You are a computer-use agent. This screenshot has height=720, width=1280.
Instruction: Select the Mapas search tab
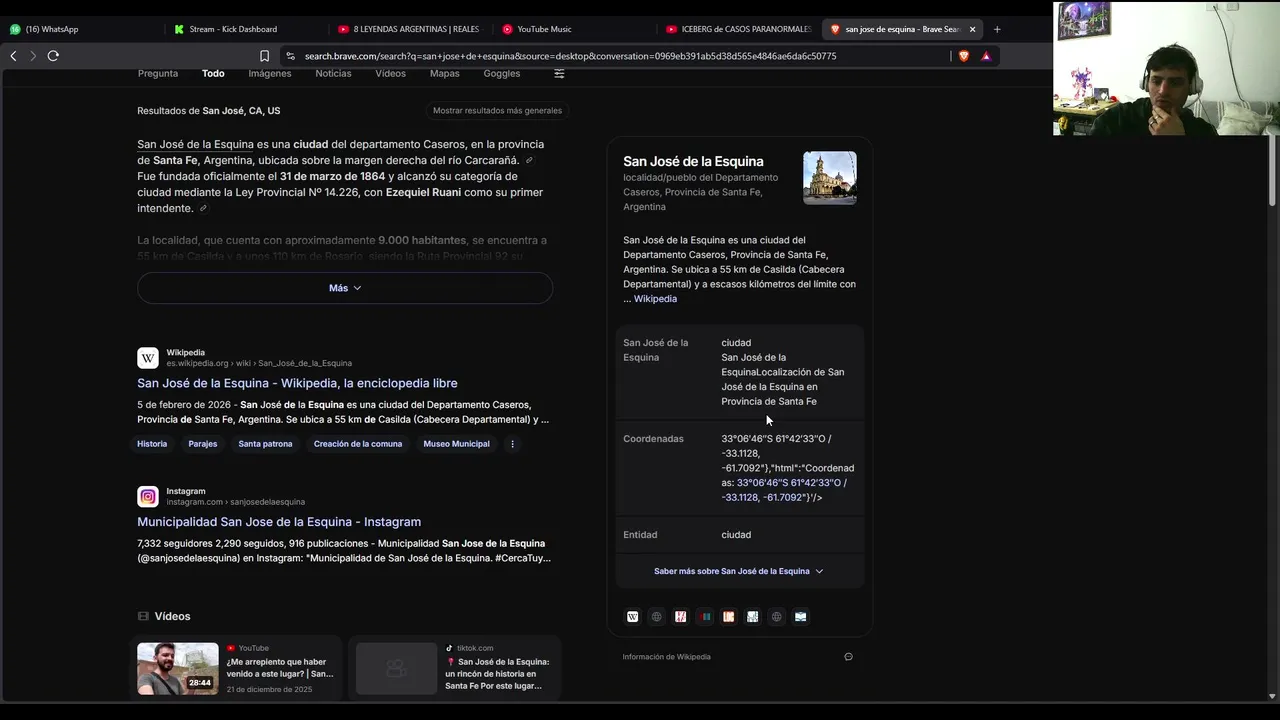pos(445,73)
